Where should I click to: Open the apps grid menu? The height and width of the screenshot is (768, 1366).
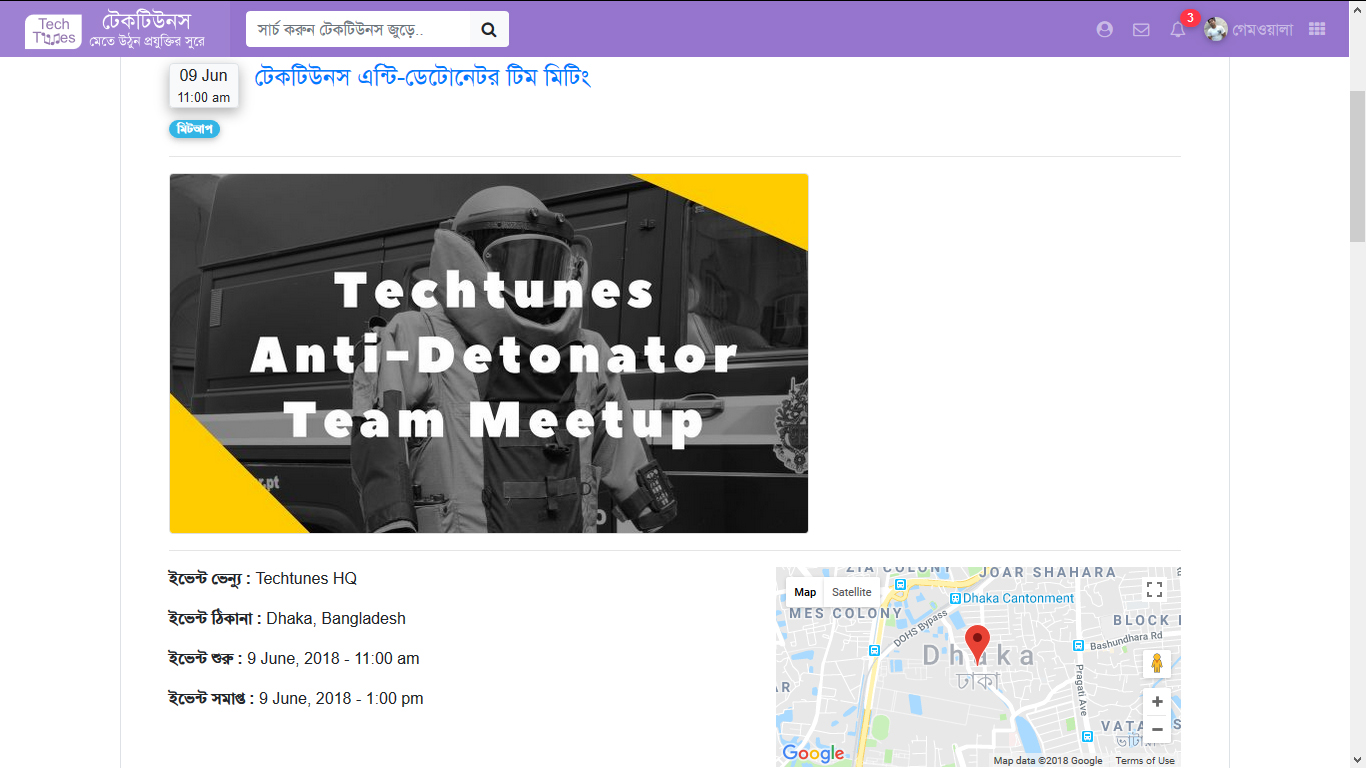coord(1317,30)
